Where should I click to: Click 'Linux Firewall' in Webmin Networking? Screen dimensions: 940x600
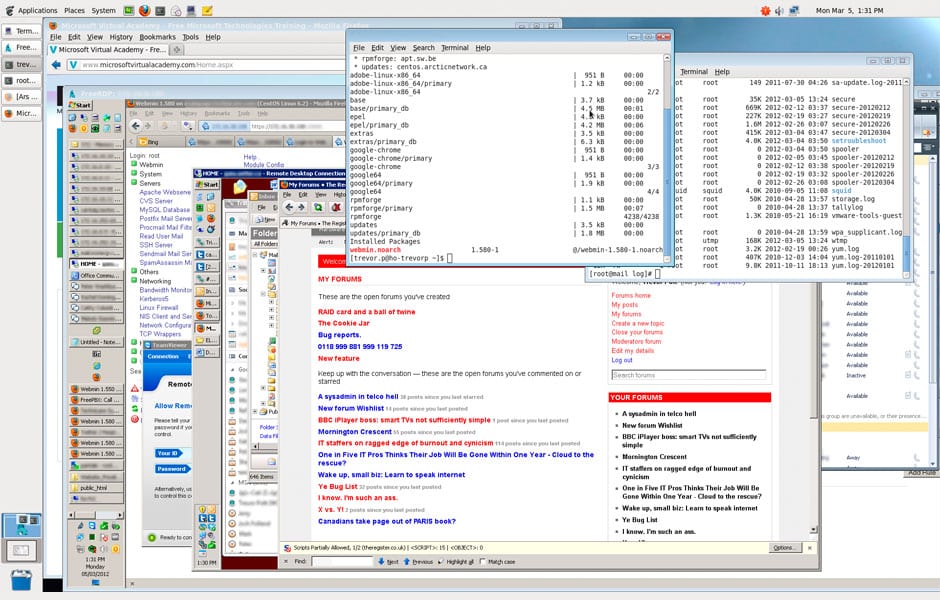[x=160, y=307]
